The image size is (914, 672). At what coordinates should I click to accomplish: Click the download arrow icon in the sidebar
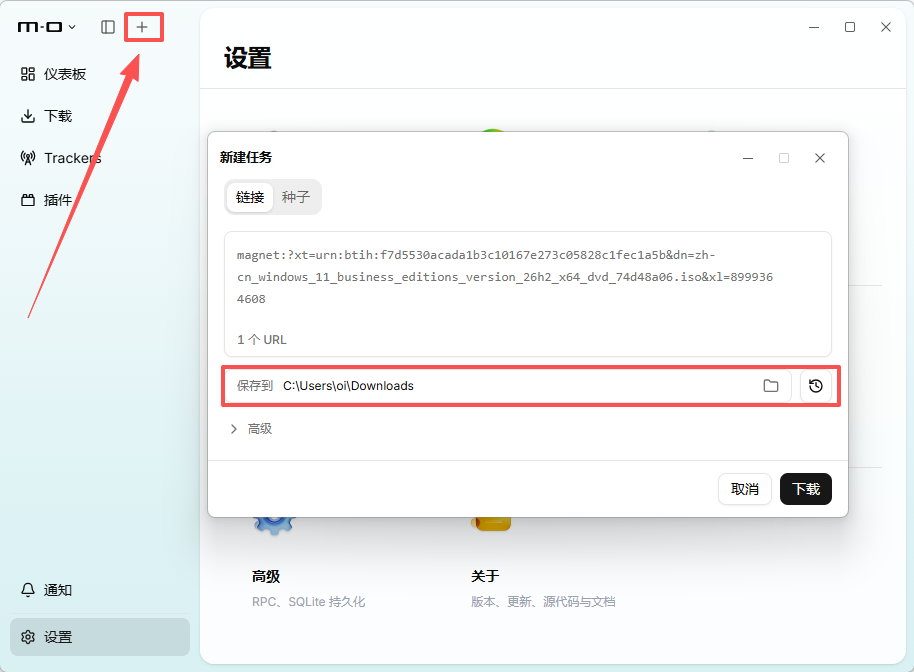28,116
